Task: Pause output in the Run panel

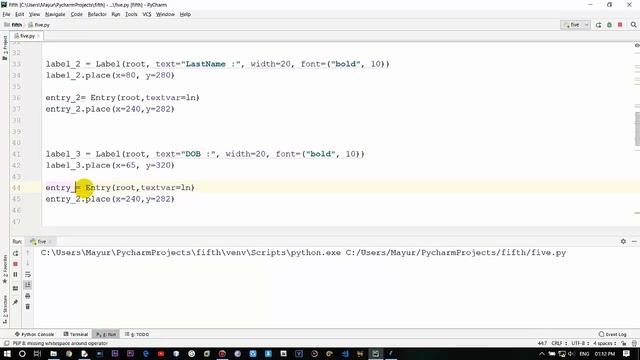Action: tap(16, 274)
